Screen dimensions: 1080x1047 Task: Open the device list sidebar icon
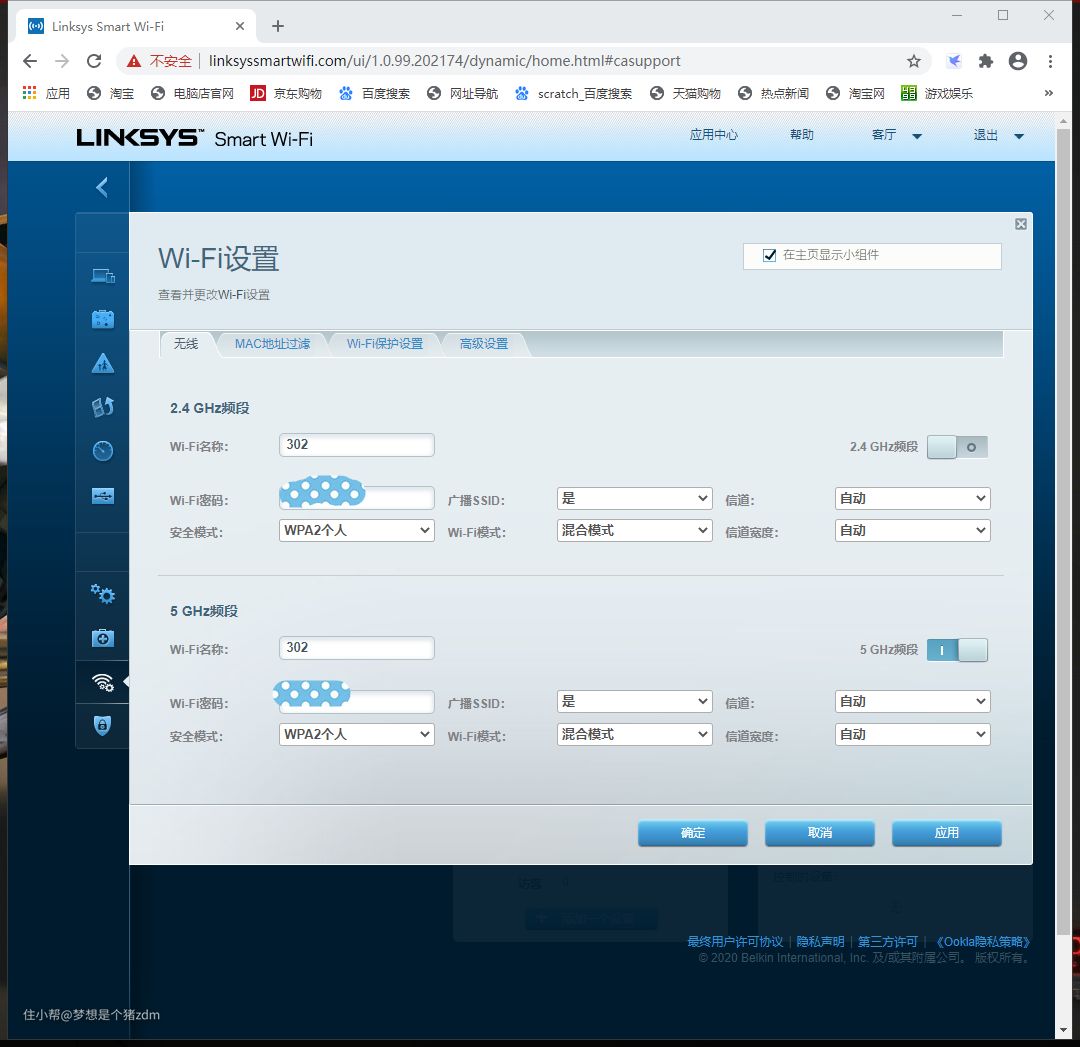pos(103,276)
